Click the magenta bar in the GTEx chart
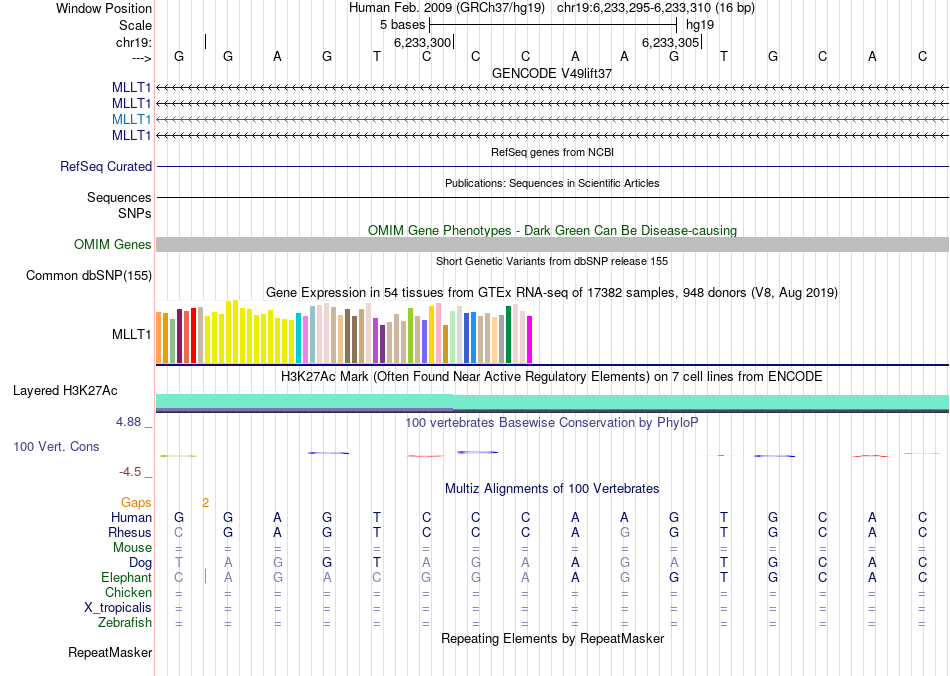 (x=530, y=339)
